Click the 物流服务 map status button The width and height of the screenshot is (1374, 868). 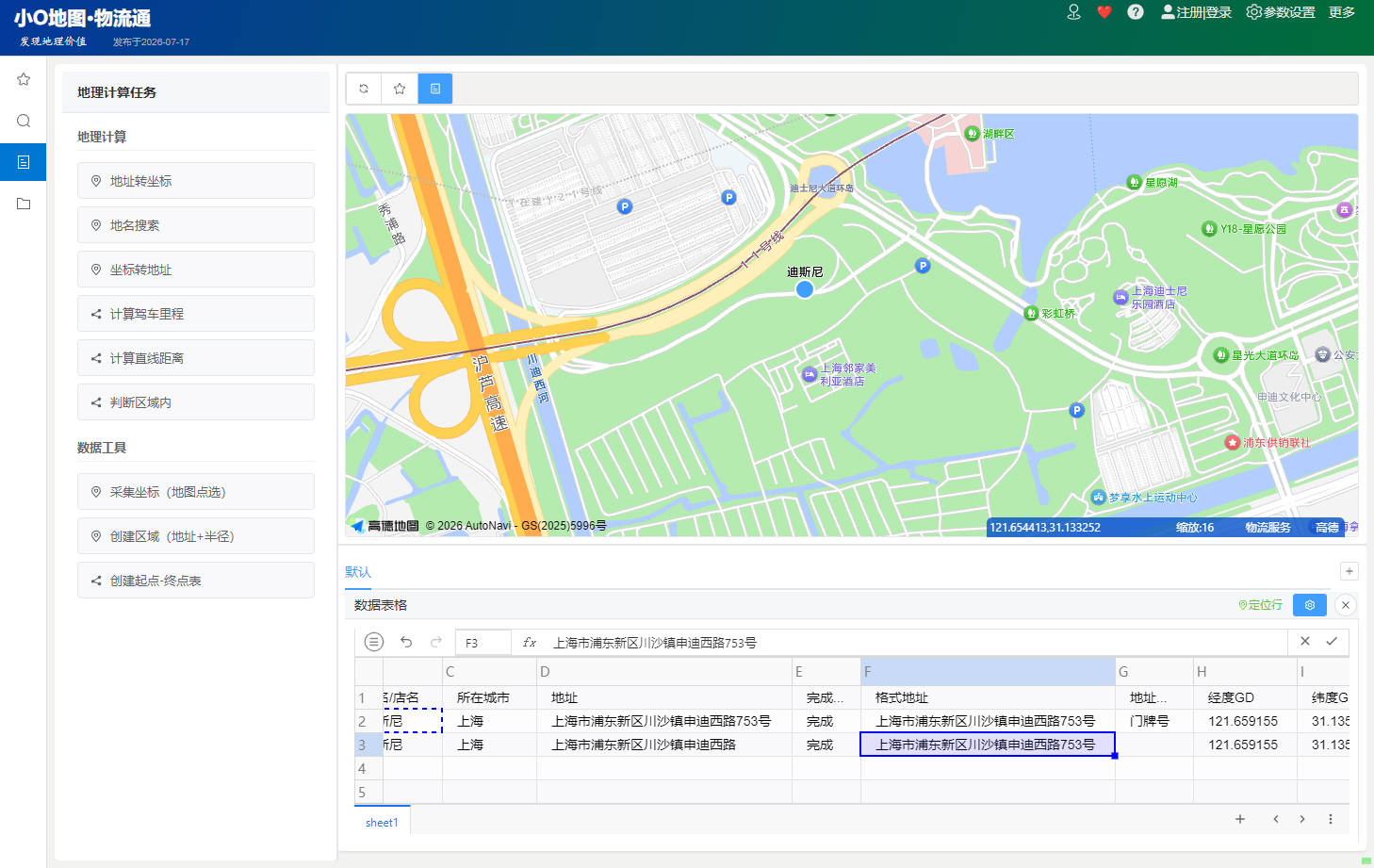tap(1268, 528)
